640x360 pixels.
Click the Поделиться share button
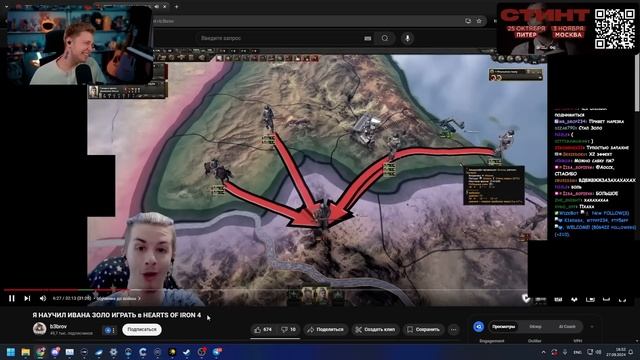[326, 329]
